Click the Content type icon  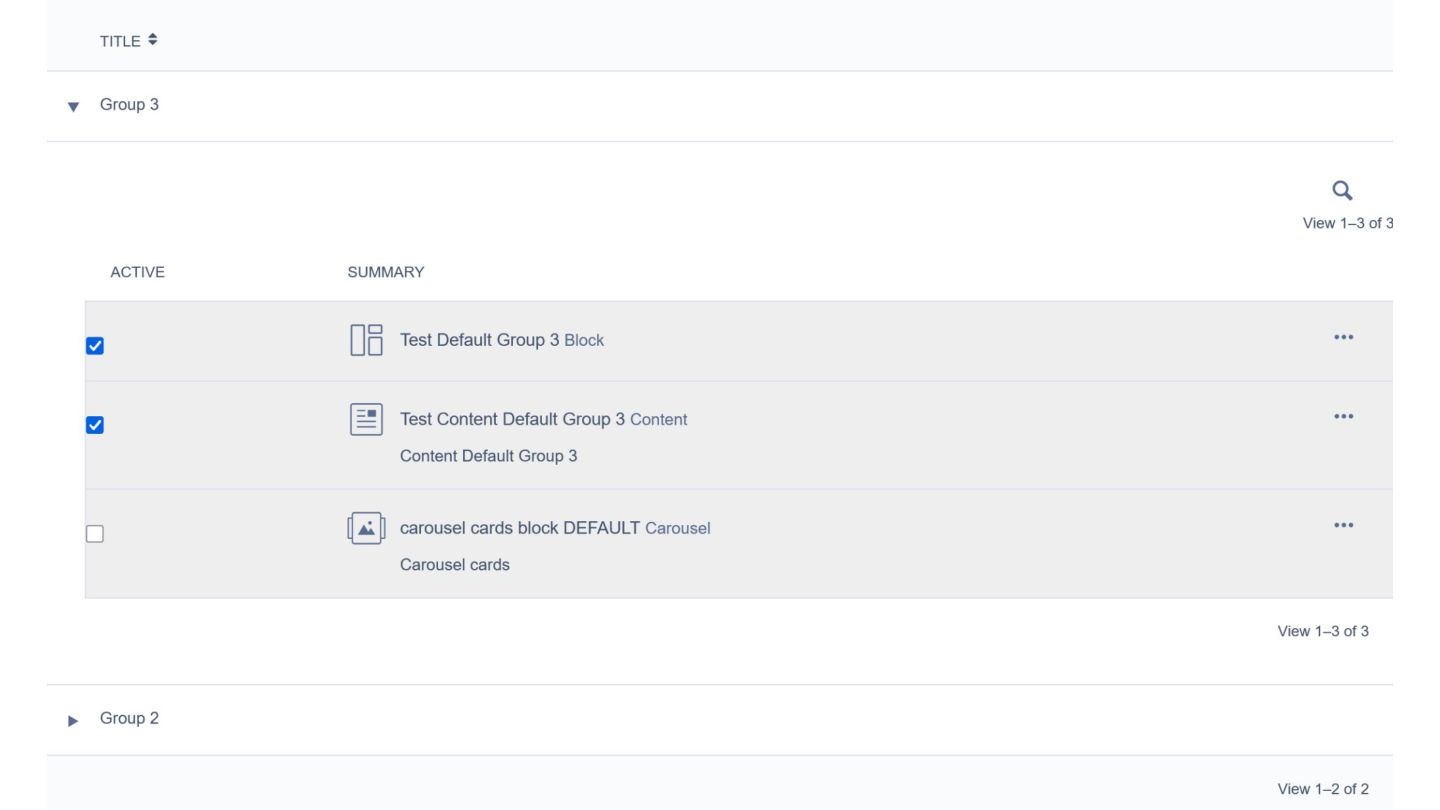pyautogui.click(x=366, y=419)
